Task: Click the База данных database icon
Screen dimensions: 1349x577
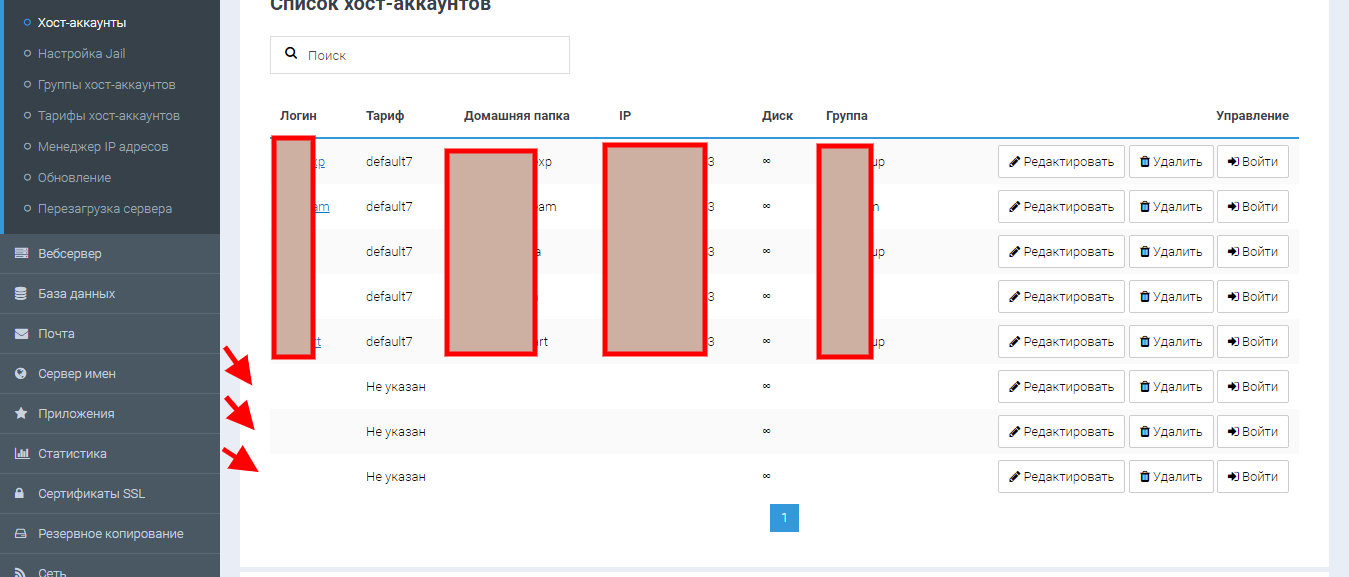Action: [21, 294]
